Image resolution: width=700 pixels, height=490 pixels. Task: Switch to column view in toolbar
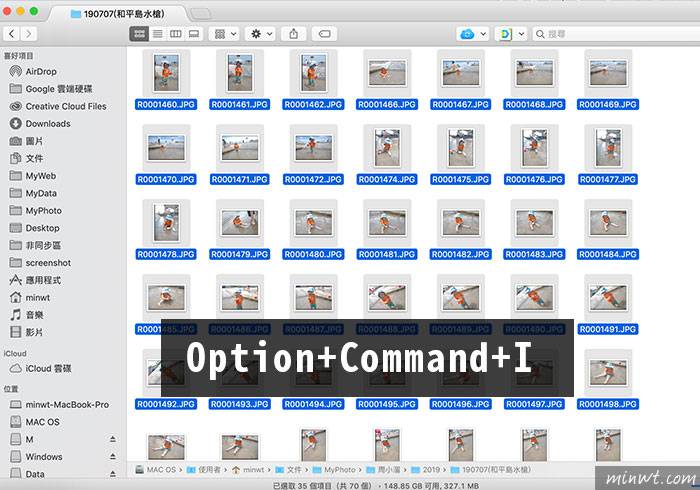click(x=176, y=33)
